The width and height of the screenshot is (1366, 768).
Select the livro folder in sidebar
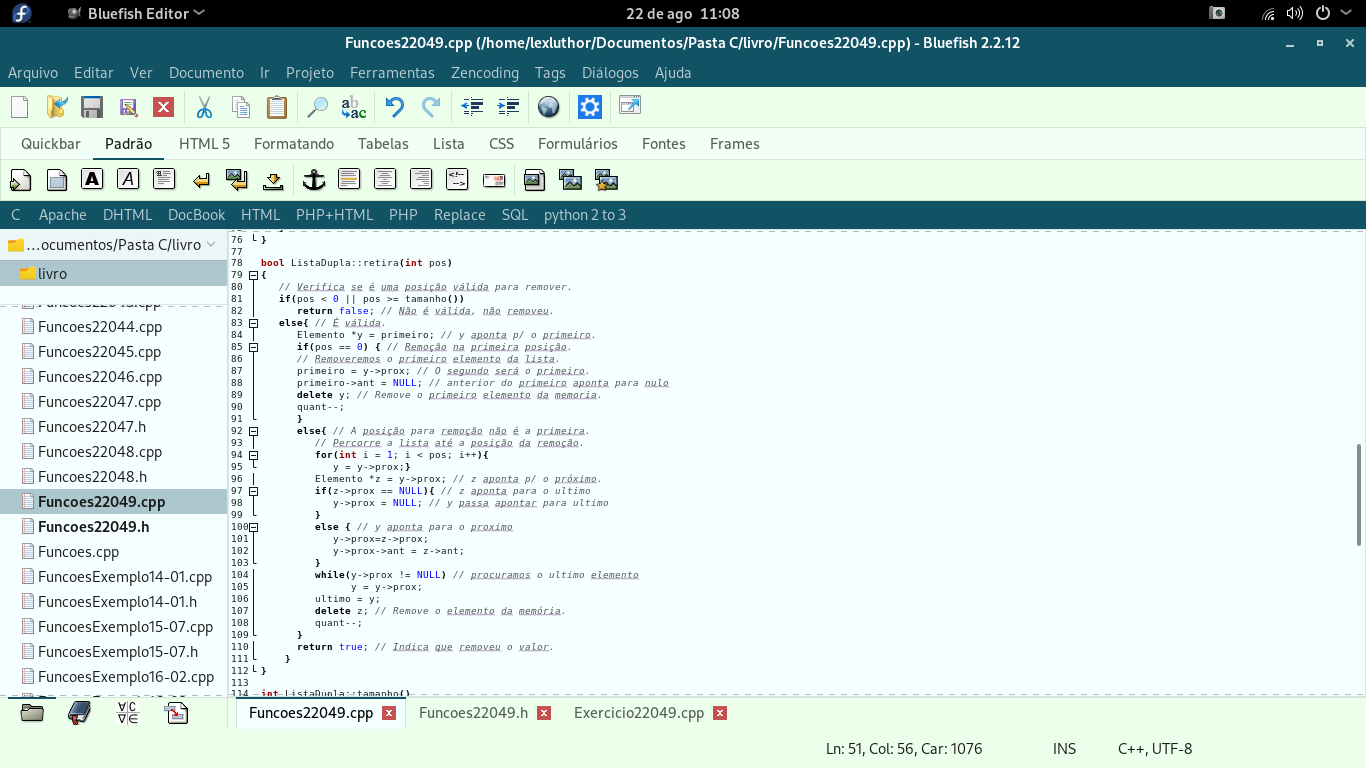pyautogui.click(x=114, y=274)
